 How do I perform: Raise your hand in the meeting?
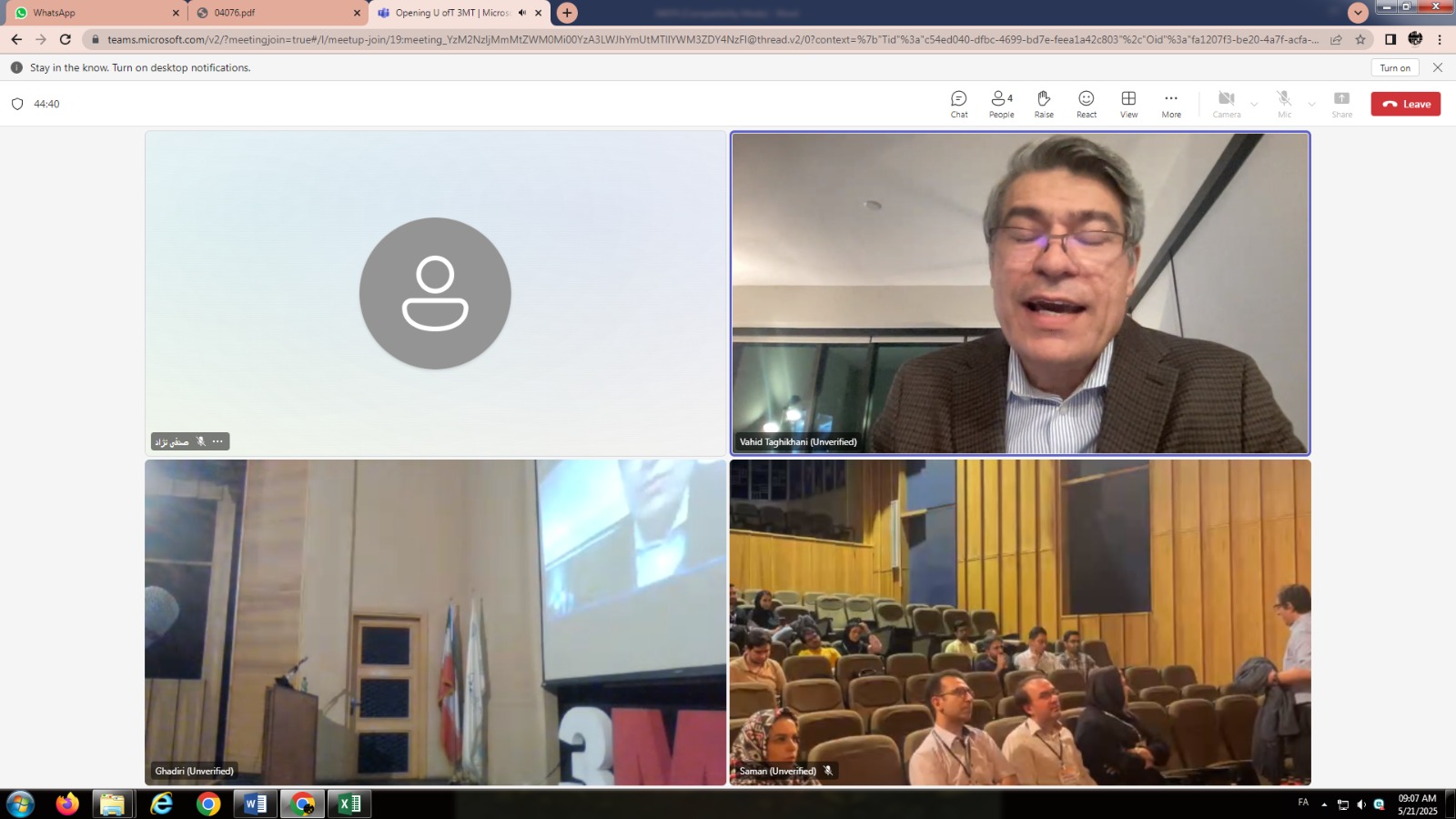[x=1044, y=104]
